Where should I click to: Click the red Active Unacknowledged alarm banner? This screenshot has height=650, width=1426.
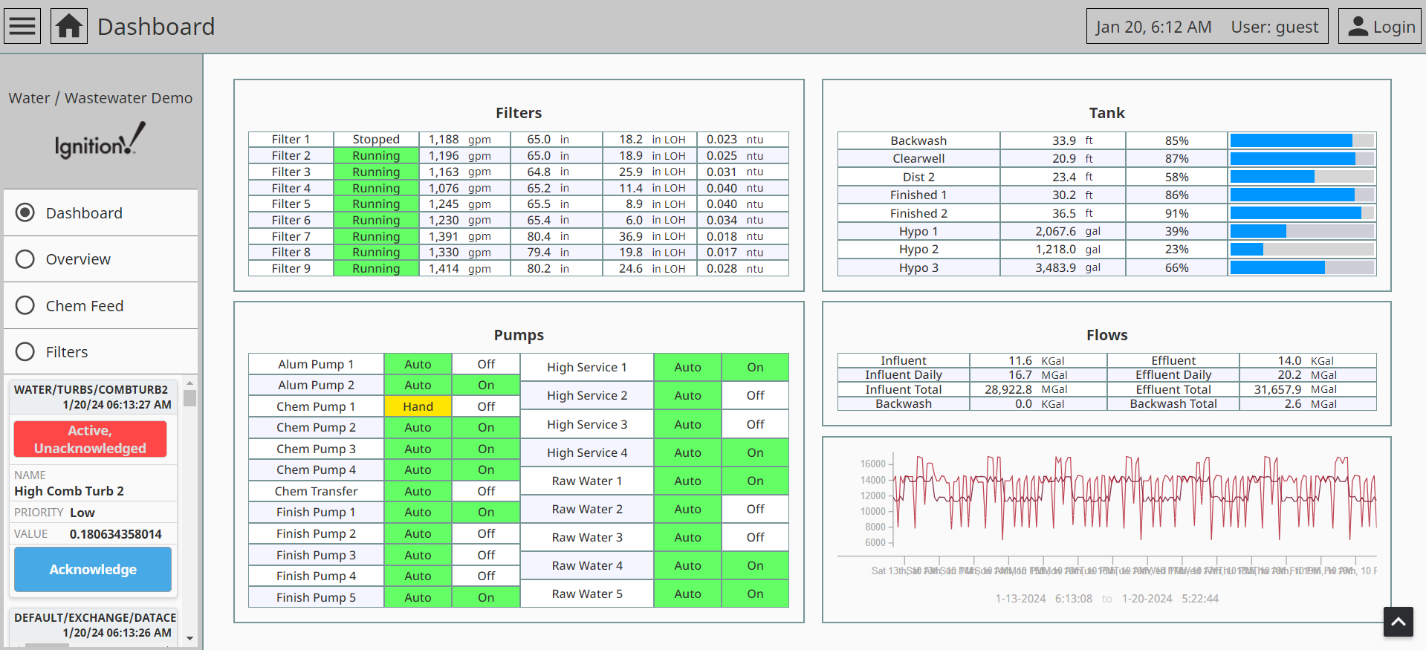(90, 440)
